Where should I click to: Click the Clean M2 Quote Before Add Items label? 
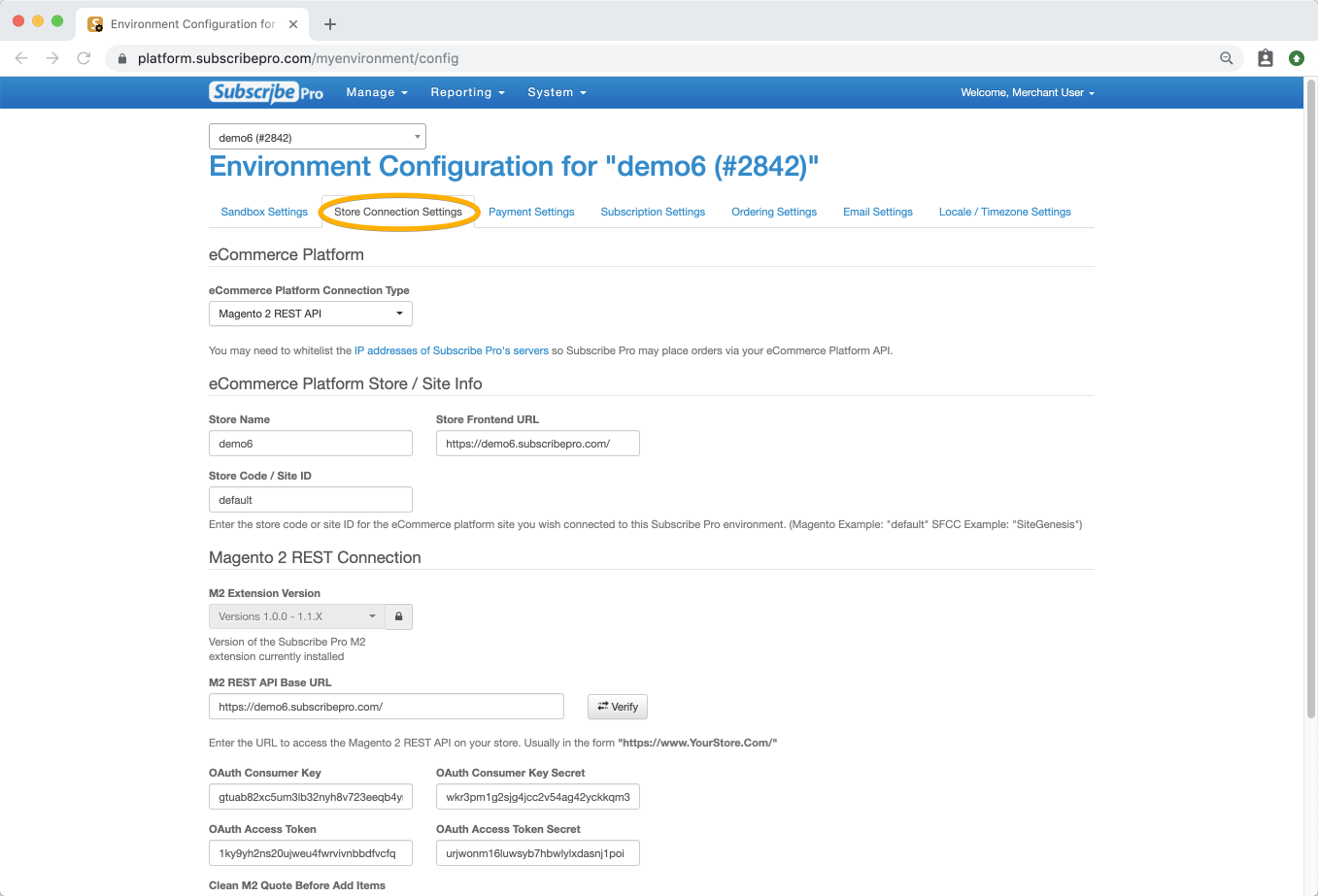[297, 885]
